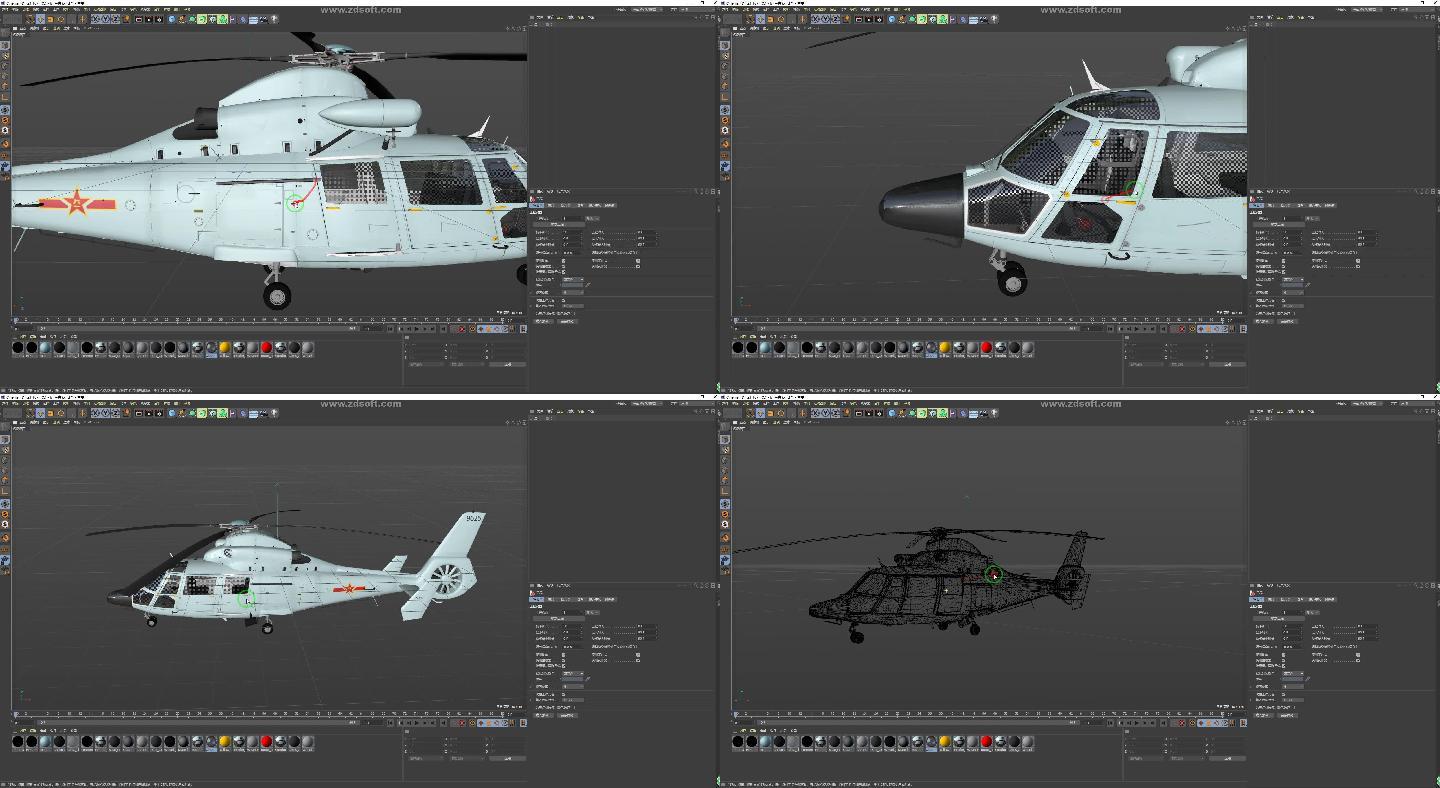Screen dimensions: 1440x788
Task: Click left bottom button in side-view attributes panel
Action: point(543,321)
